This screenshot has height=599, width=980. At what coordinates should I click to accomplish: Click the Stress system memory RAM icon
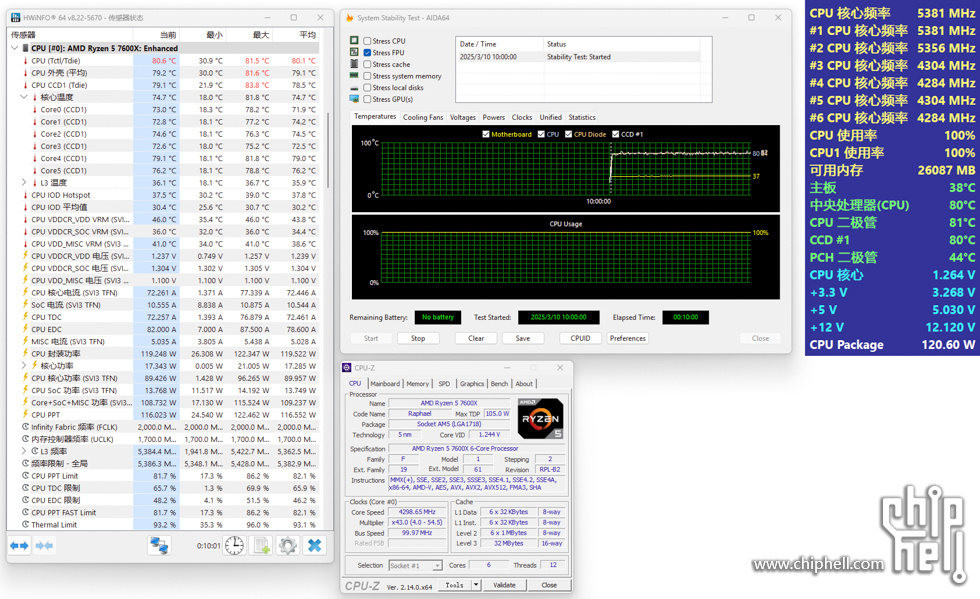[354, 76]
